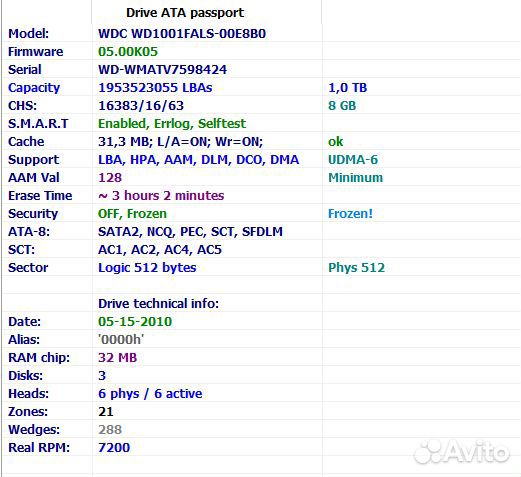The height and width of the screenshot is (477, 521).
Task: Click the SCT: label
Action: click(21, 250)
